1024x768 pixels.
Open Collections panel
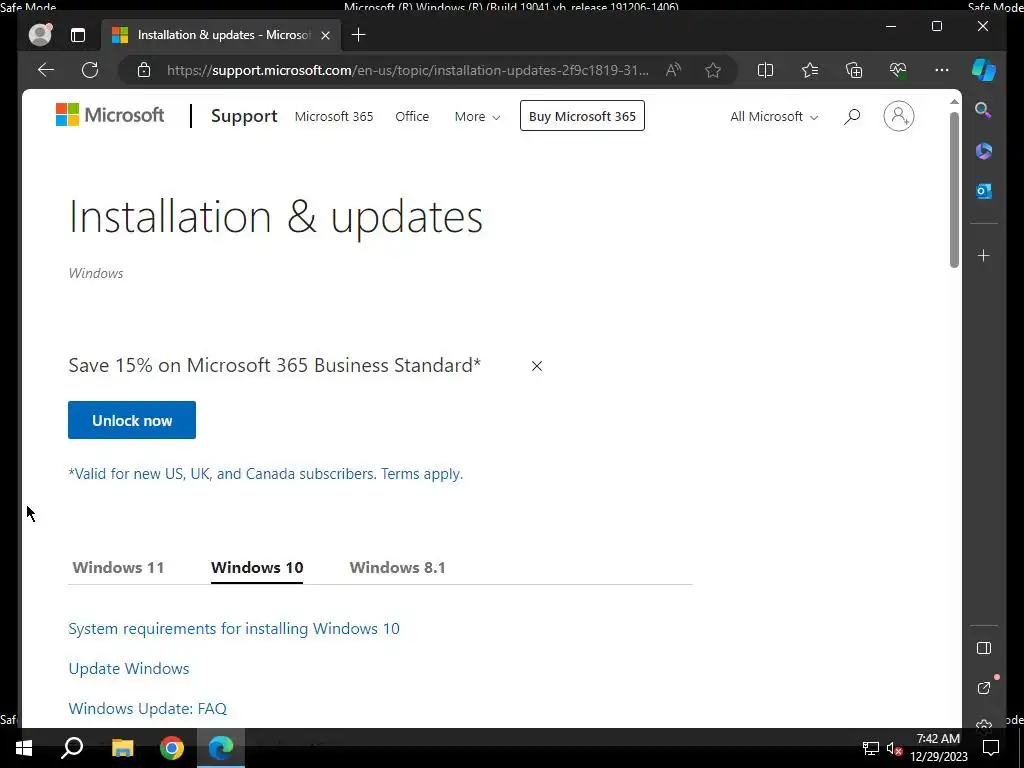tap(854, 70)
